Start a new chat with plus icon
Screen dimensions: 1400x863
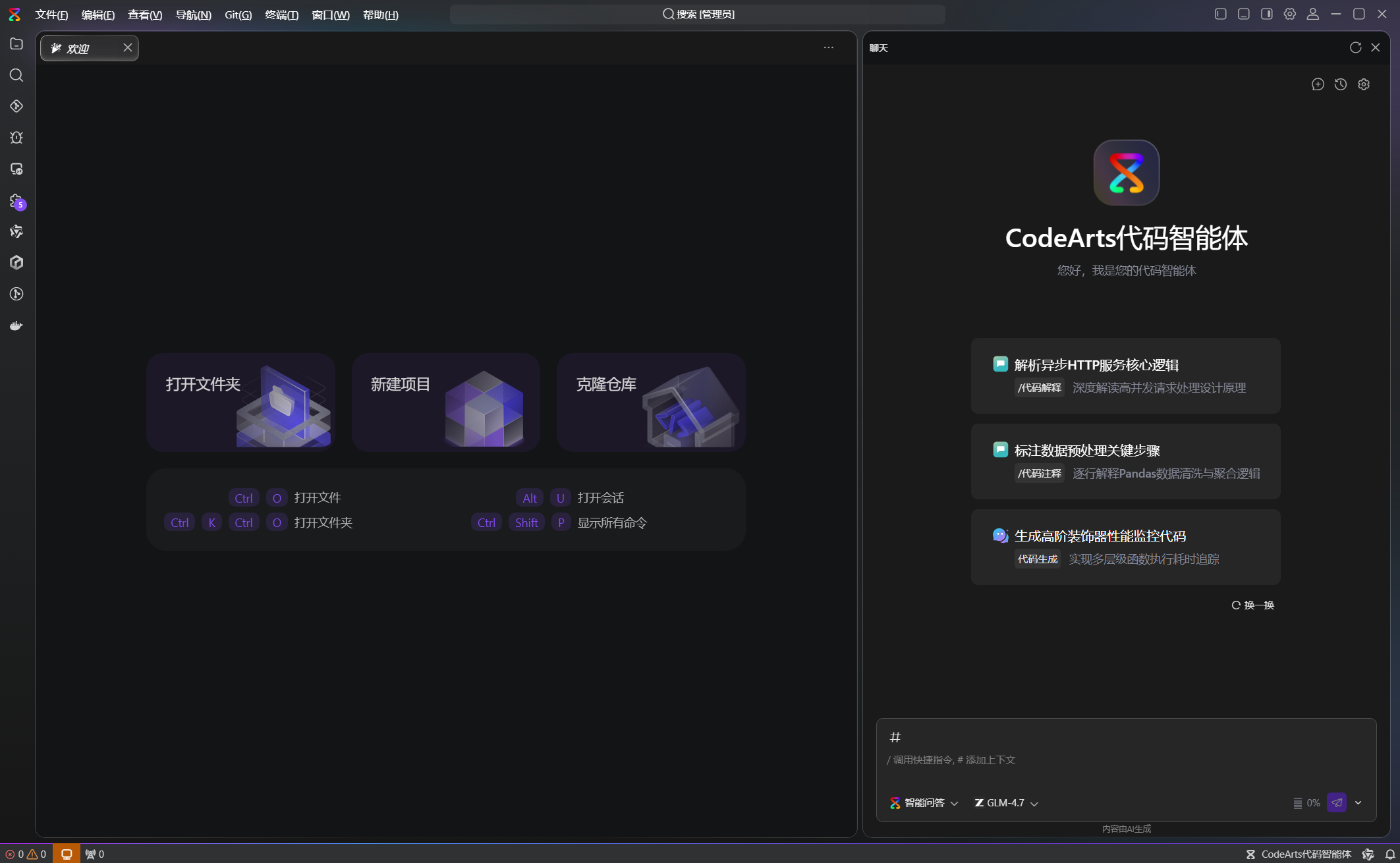click(x=1318, y=84)
